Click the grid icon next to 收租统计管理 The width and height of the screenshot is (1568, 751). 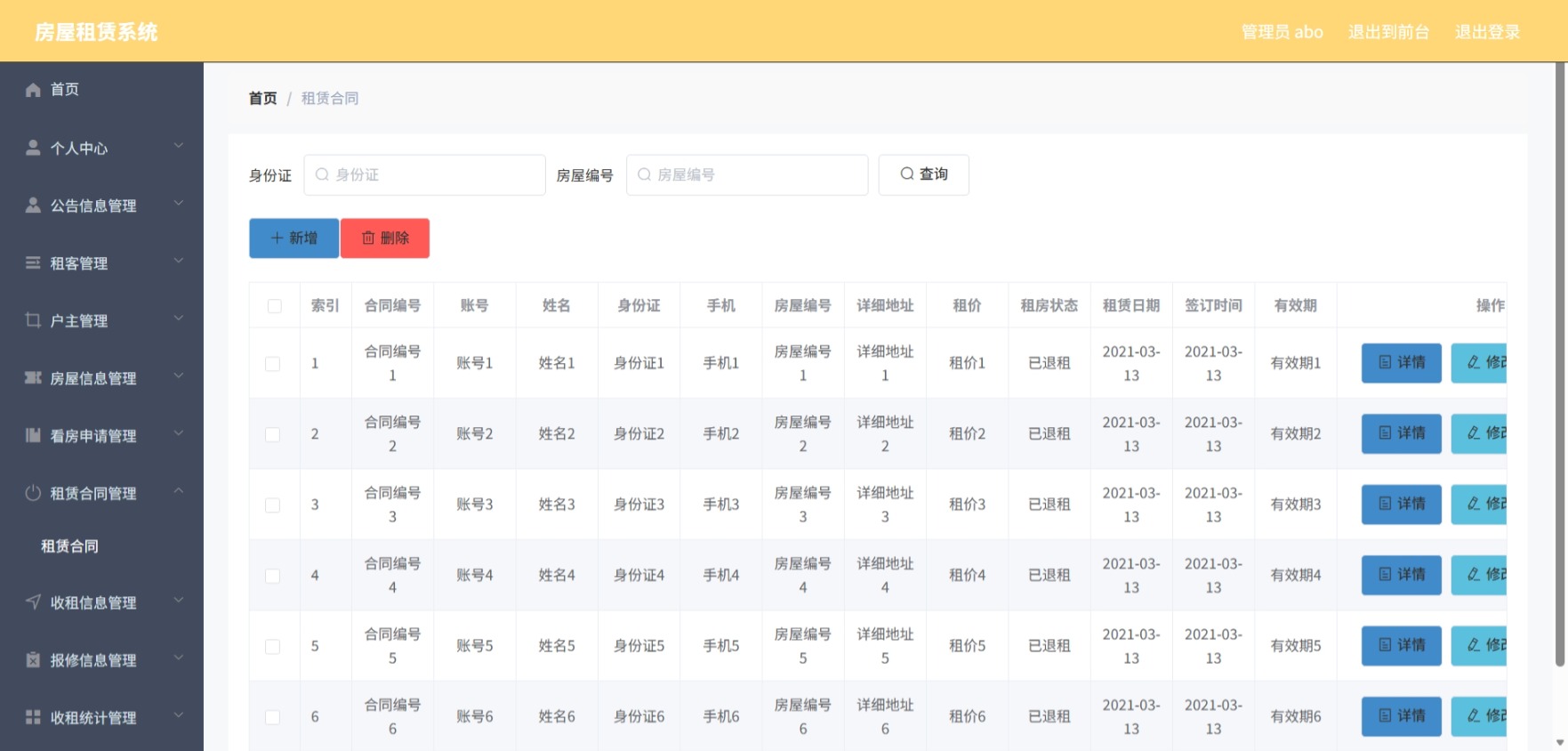[x=33, y=717]
